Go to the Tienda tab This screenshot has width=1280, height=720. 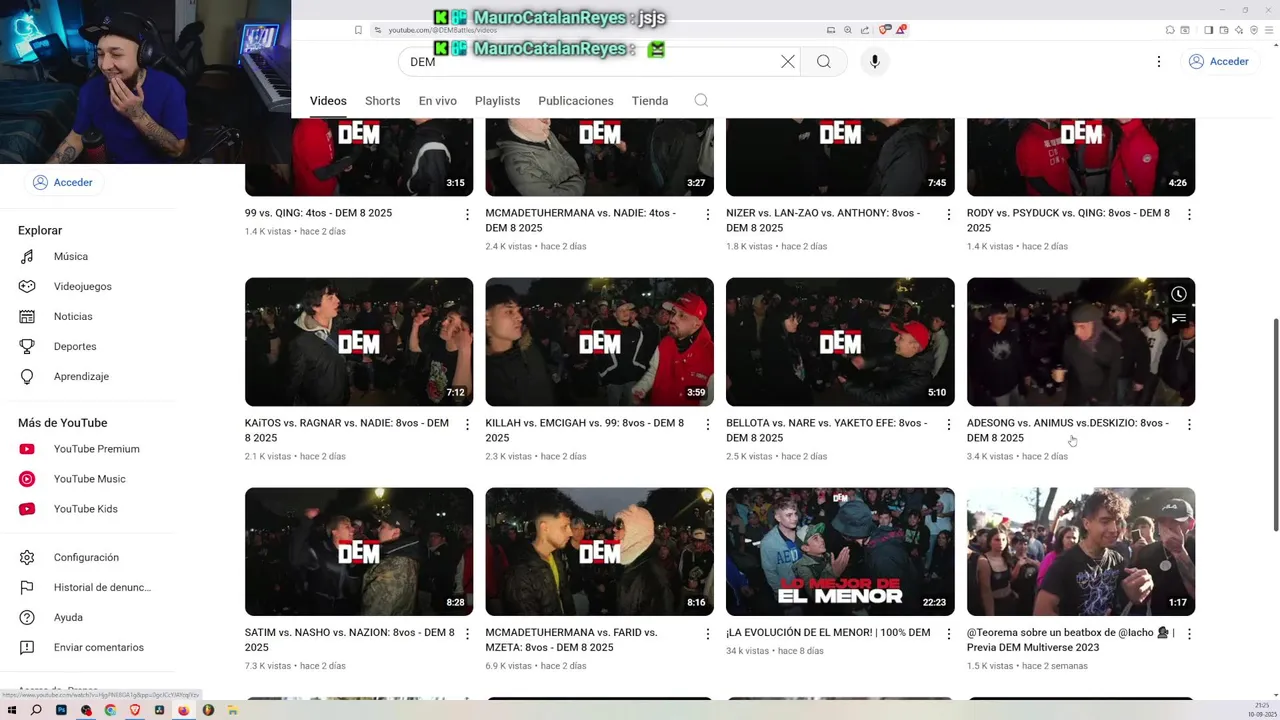tap(650, 101)
